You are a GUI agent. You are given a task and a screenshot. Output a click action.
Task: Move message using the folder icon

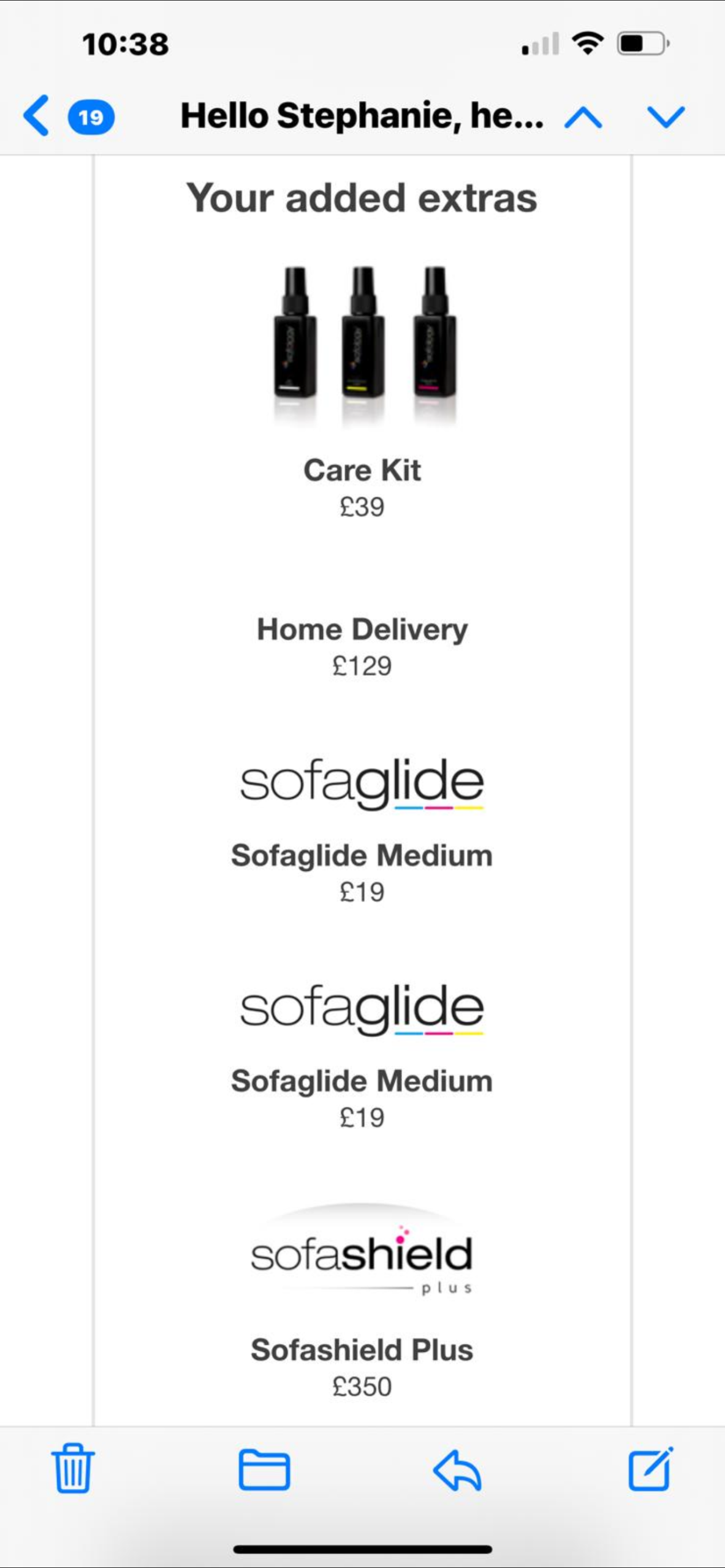click(264, 1469)
